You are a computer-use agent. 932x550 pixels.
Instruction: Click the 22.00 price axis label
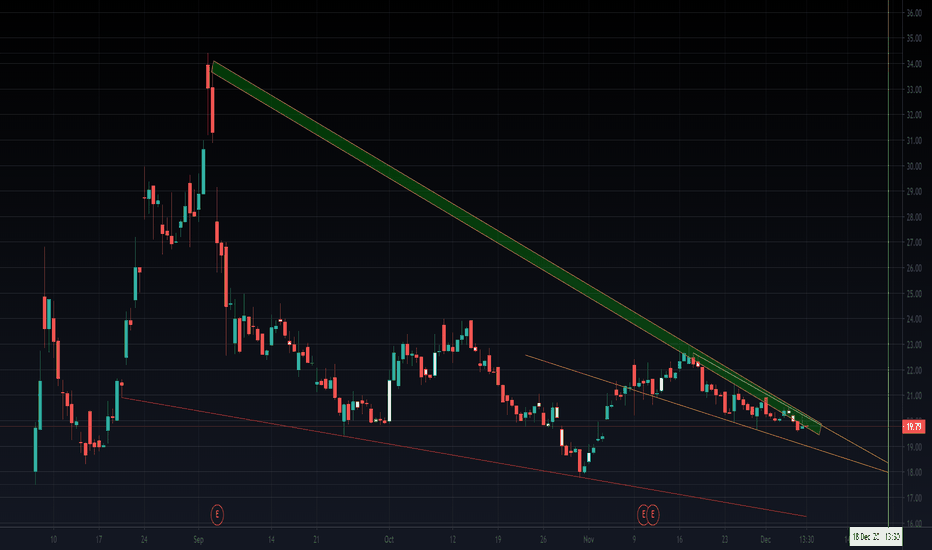[x=914, y=370]
